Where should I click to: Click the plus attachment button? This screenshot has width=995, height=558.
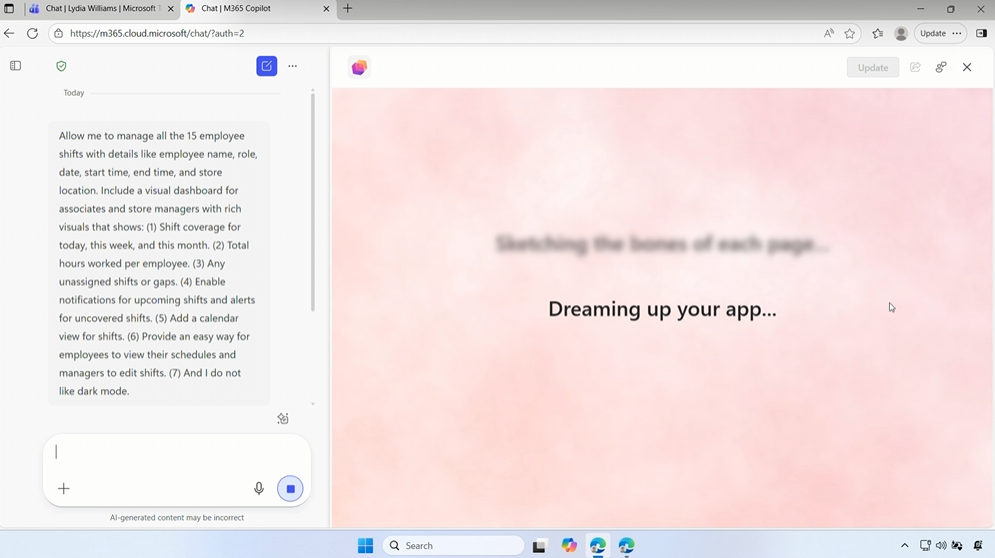[63, 488]
